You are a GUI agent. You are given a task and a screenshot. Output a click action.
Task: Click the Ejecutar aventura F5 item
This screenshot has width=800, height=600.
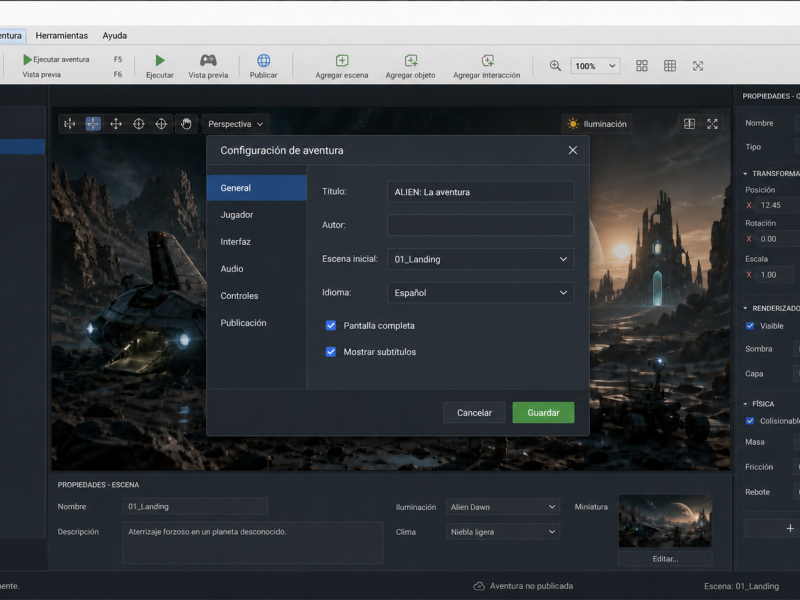click(x=72, y=60)
